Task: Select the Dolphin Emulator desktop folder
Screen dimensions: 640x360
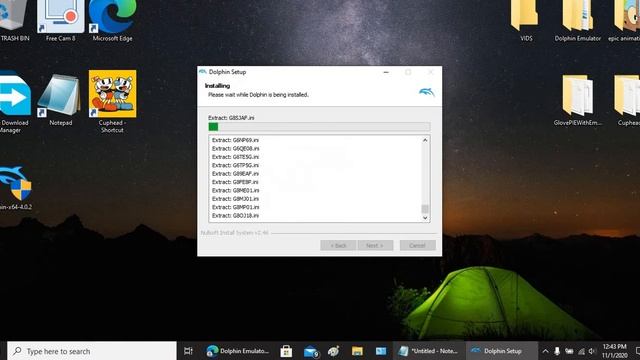Action: click(578, 20)
